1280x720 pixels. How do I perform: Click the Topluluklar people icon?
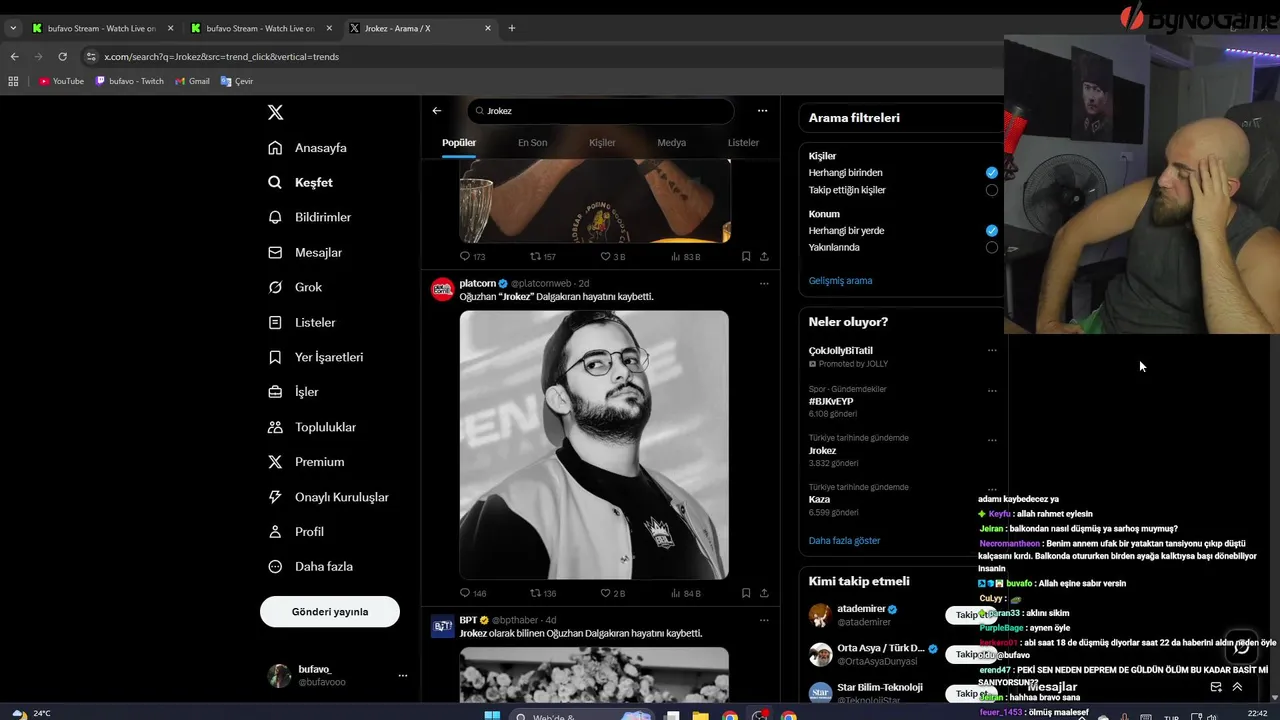coord(275,427)
